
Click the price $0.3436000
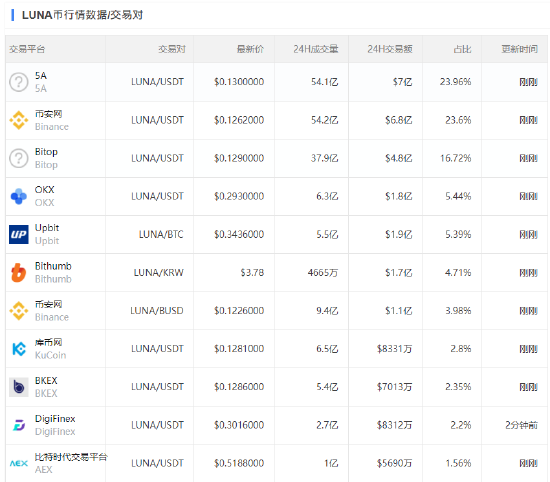[239, 234]
